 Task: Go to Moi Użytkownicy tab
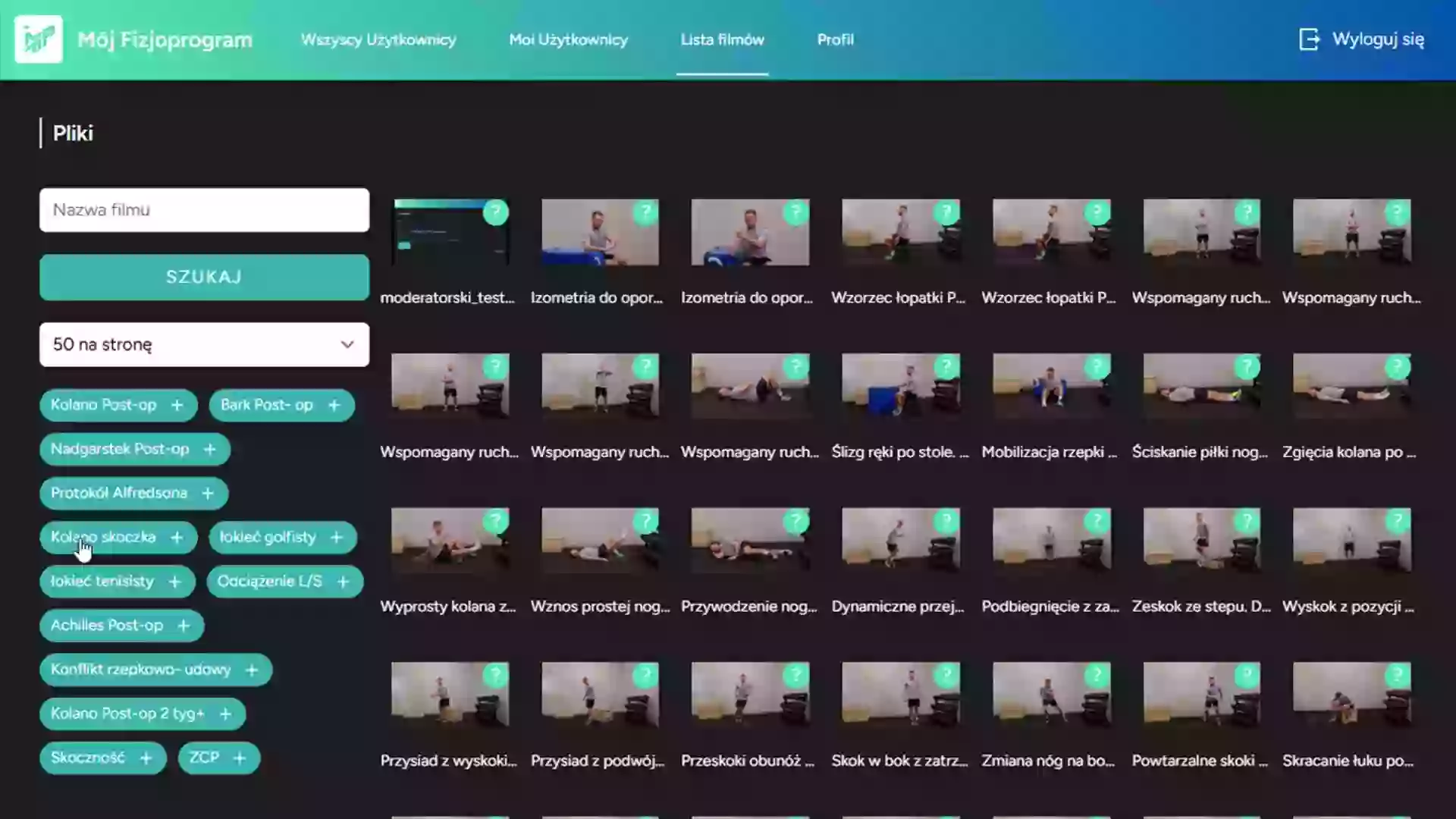point(568,39)
